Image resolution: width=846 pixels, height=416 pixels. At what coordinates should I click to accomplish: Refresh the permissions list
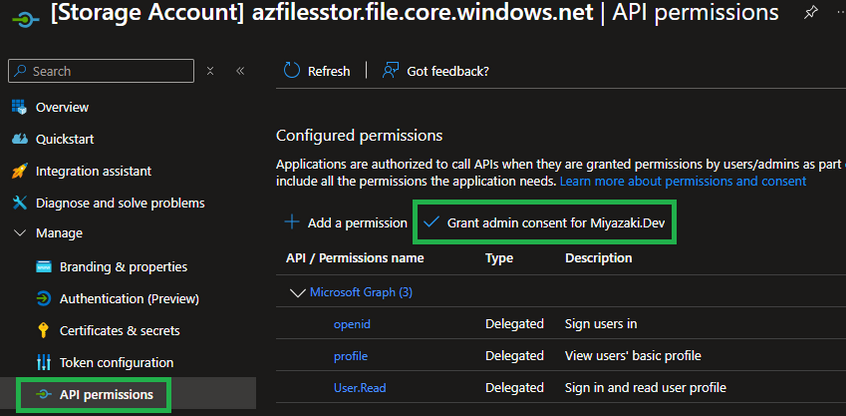coord(317,71)
